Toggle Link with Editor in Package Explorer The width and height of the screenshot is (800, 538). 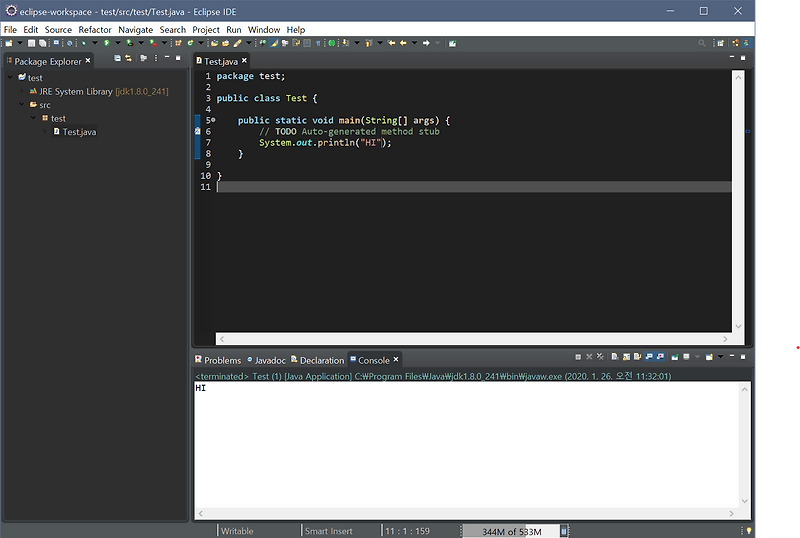(x=128, y=58)
